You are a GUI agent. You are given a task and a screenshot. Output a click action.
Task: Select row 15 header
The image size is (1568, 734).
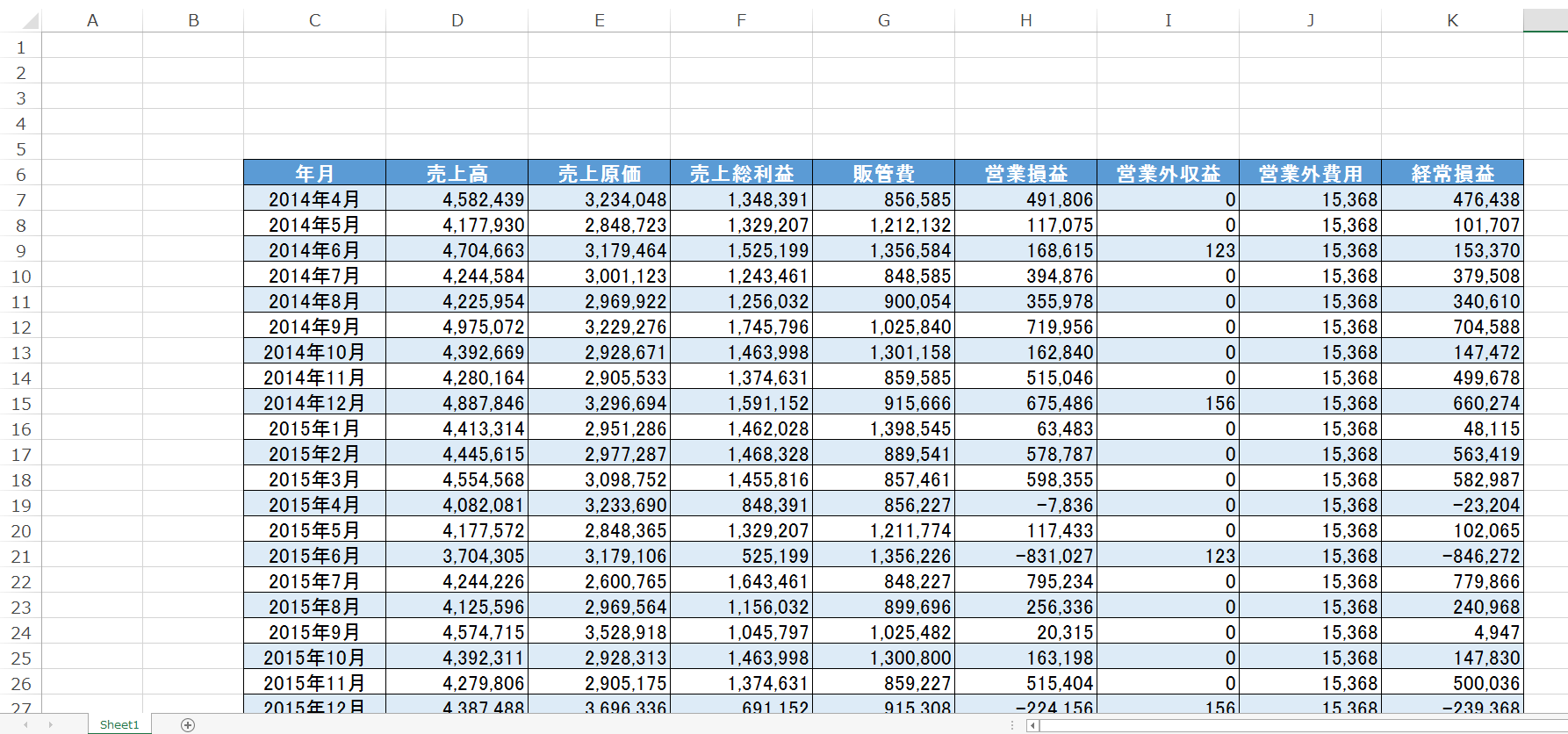click(21, 403)
